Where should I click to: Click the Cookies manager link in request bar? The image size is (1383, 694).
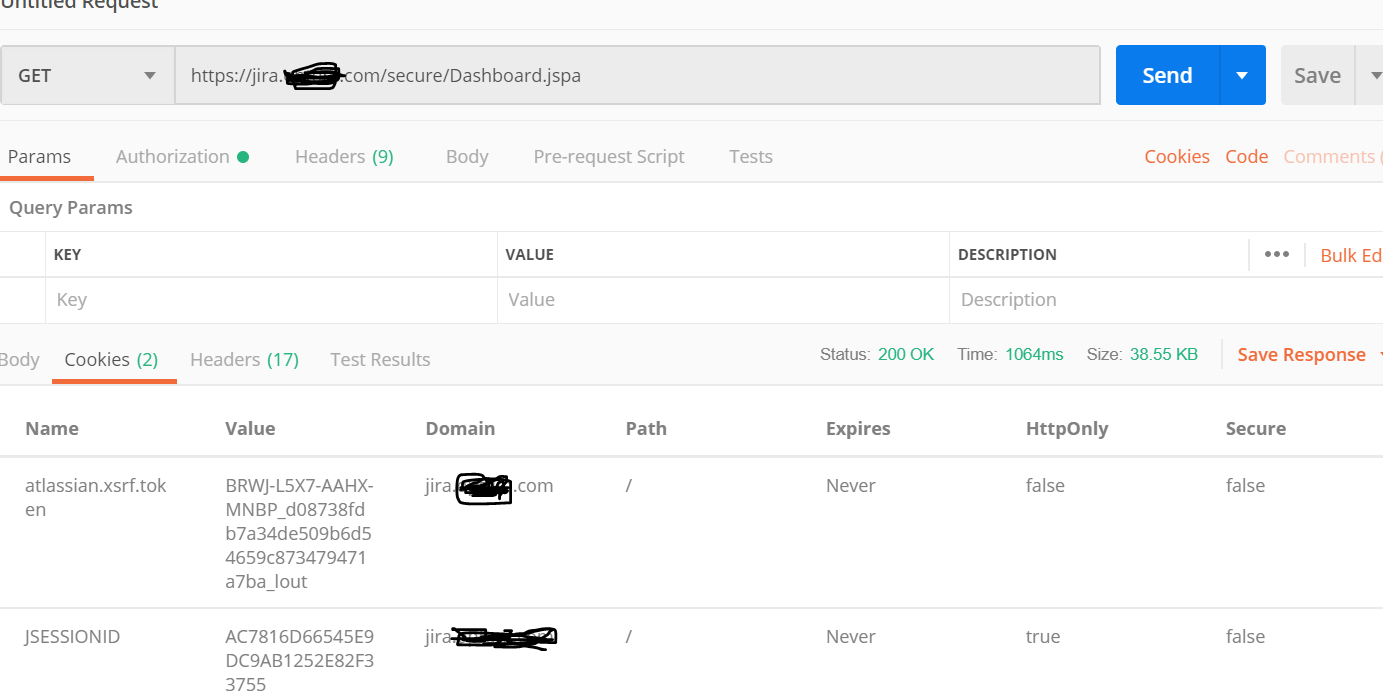1177,156
